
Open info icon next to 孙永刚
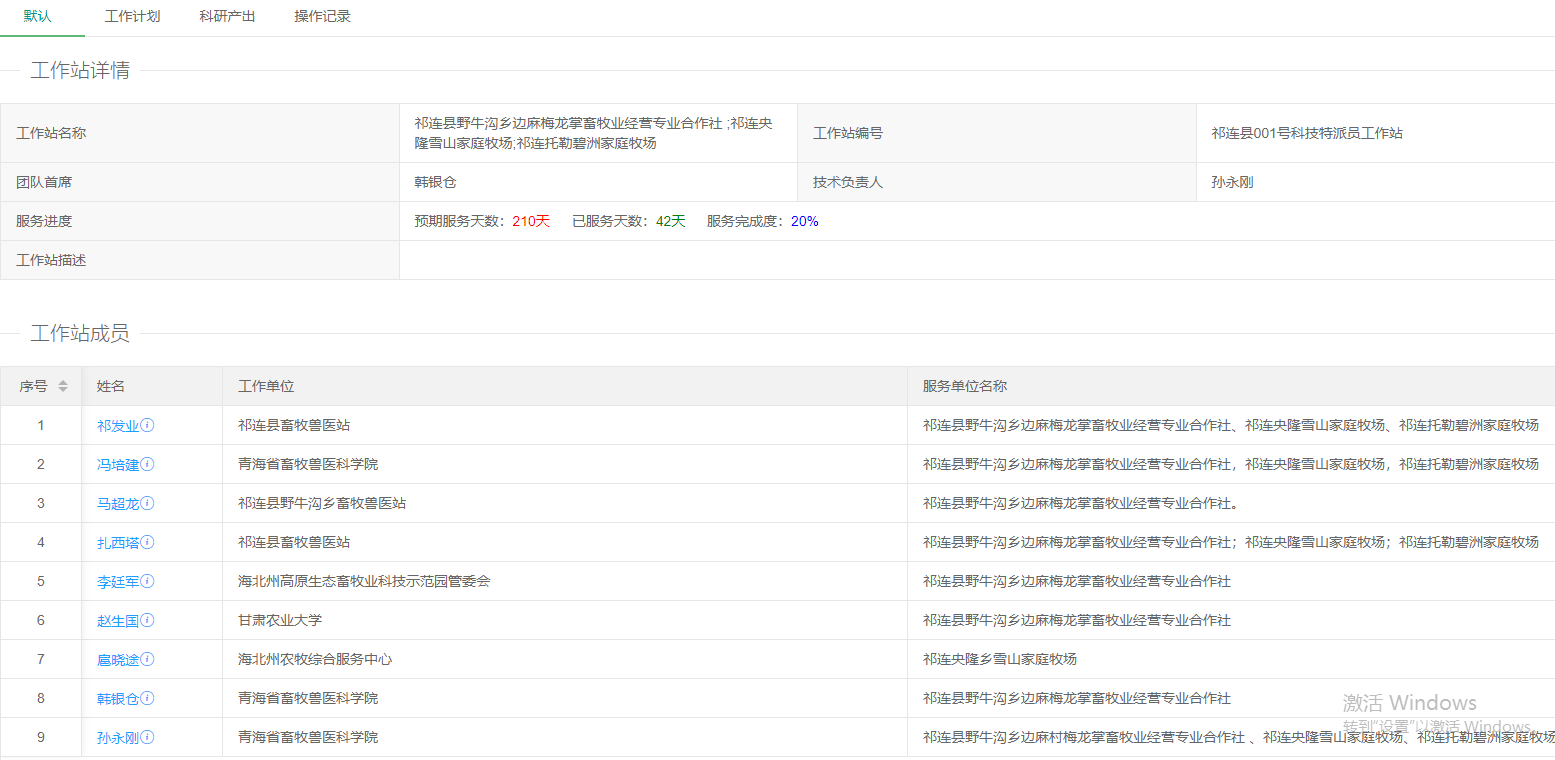click(x=147, y=737)
